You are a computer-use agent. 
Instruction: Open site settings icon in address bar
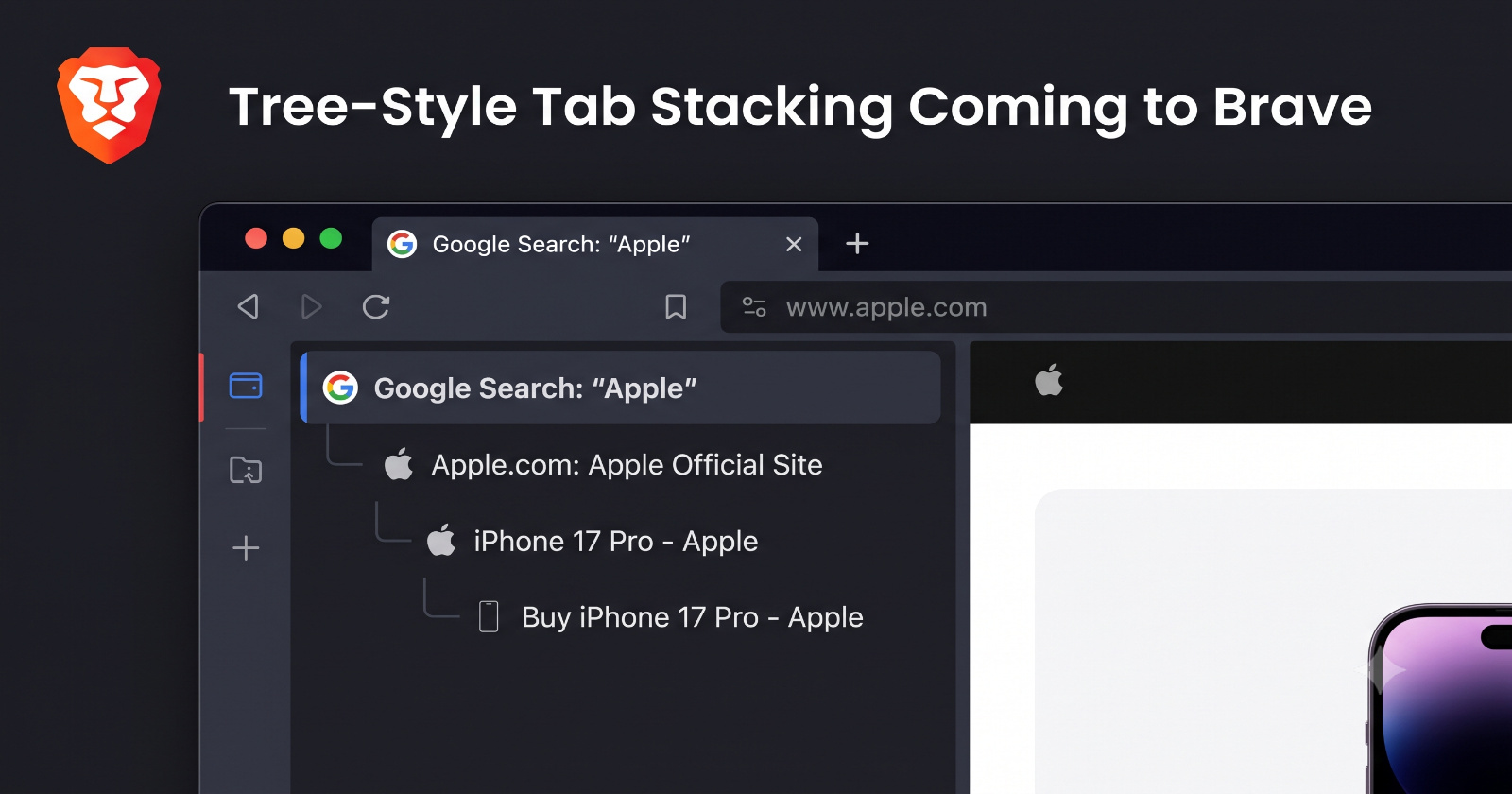coord(754,306)
